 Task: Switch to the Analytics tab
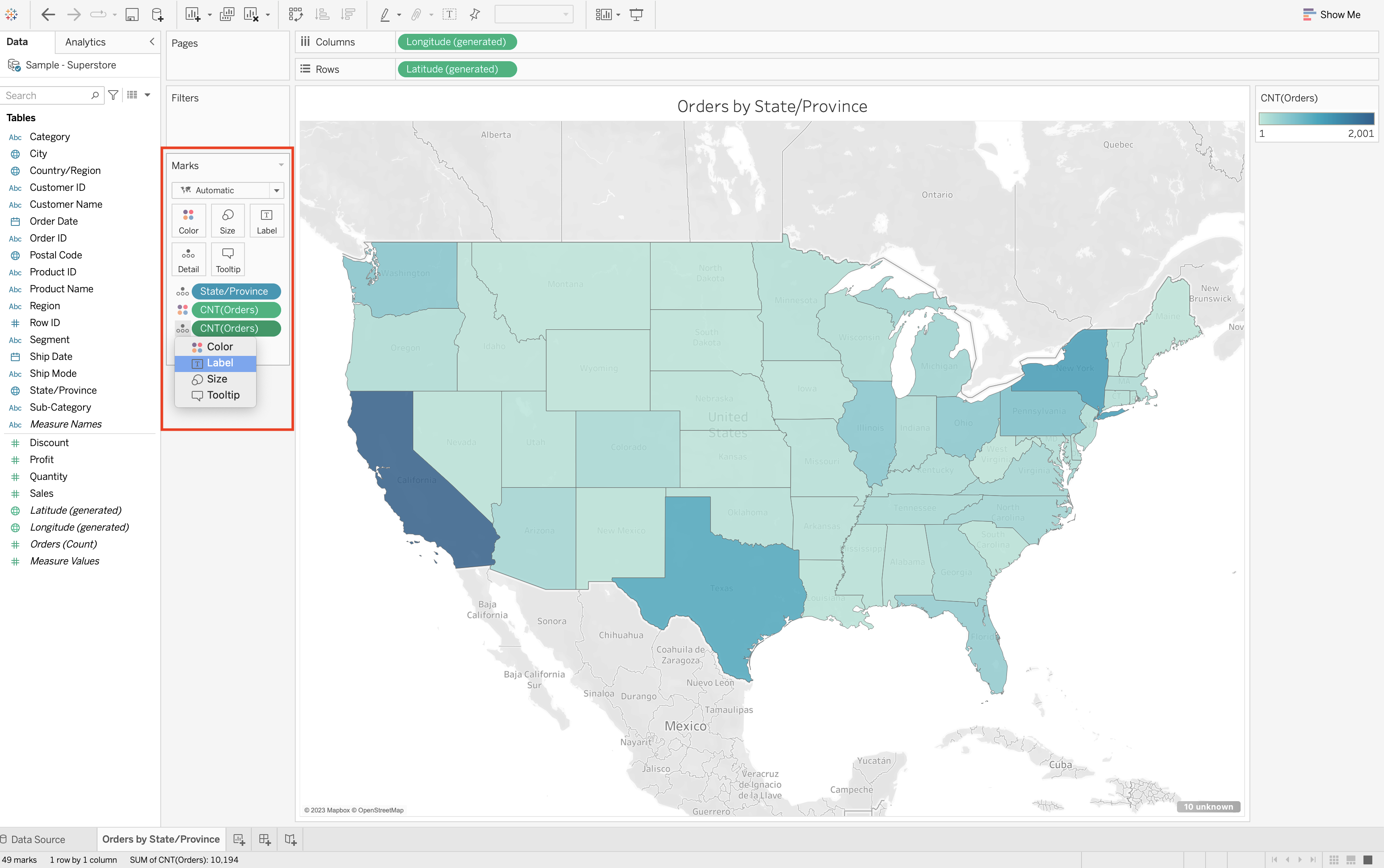click(85, 41)
